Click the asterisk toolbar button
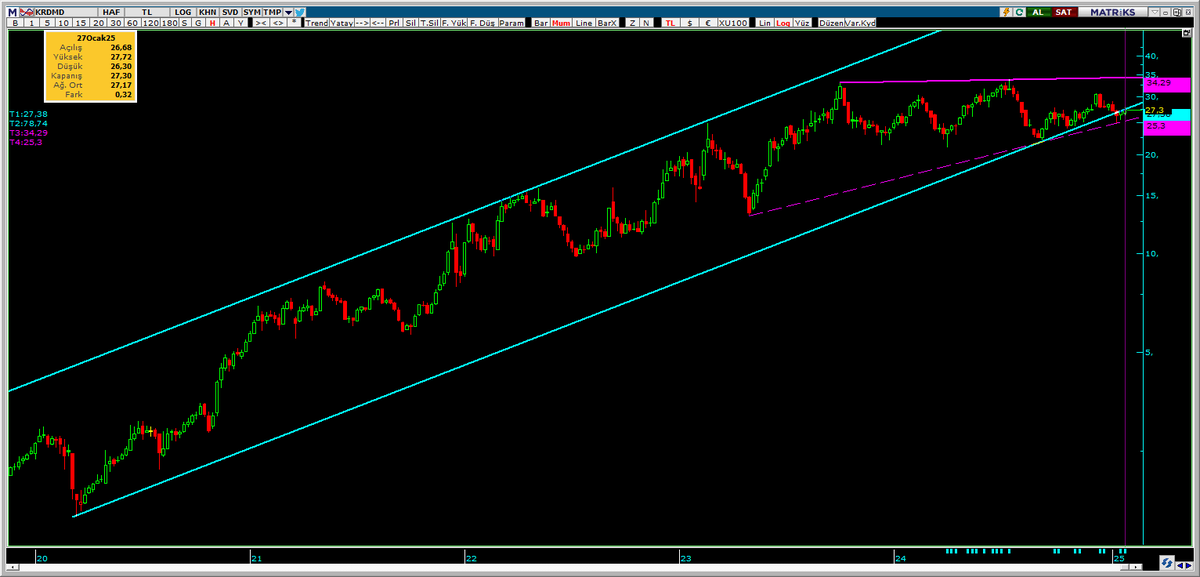The height and width of the screenshot is (577, 1200). click(x=294, y=22)
